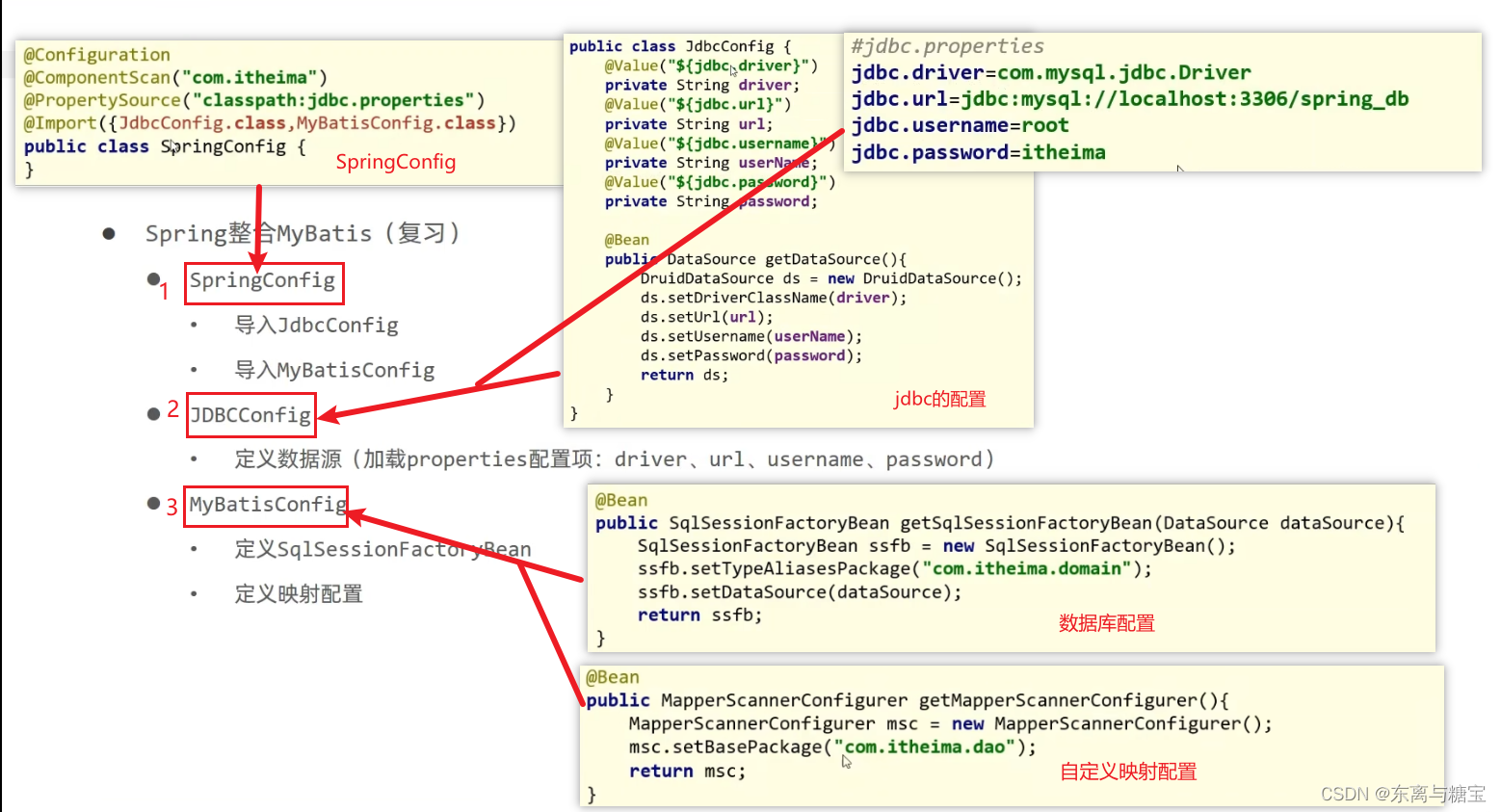
Task: Click the 'private String driver;' line
Action: pyautogui.click(x=702, y=85)
